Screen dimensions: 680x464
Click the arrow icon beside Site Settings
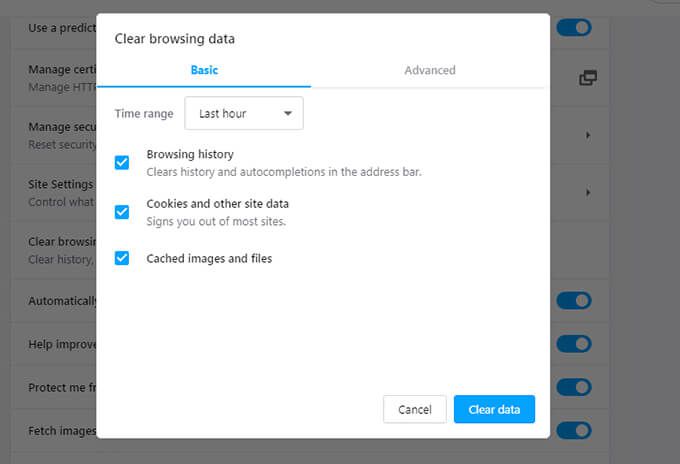pyautogui.click(x=588, y=192)
